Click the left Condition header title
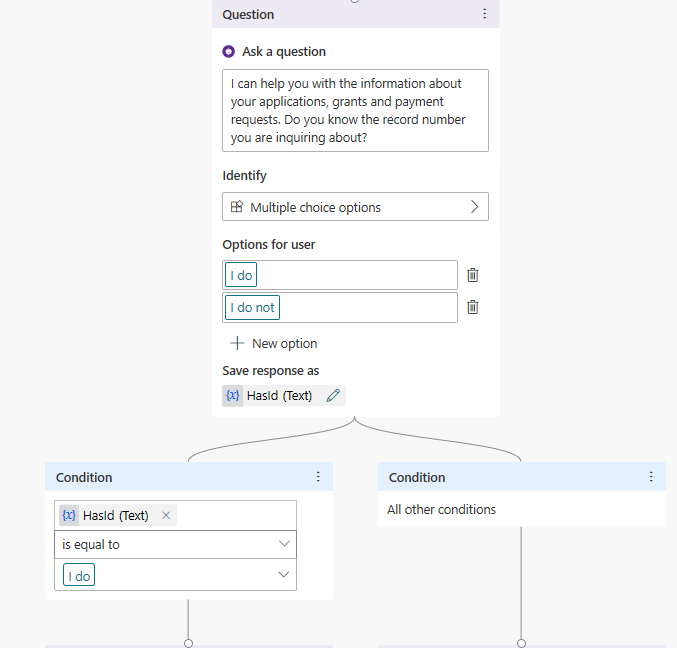677x648 pixels. pyautogui.click(x=84, y=477)
